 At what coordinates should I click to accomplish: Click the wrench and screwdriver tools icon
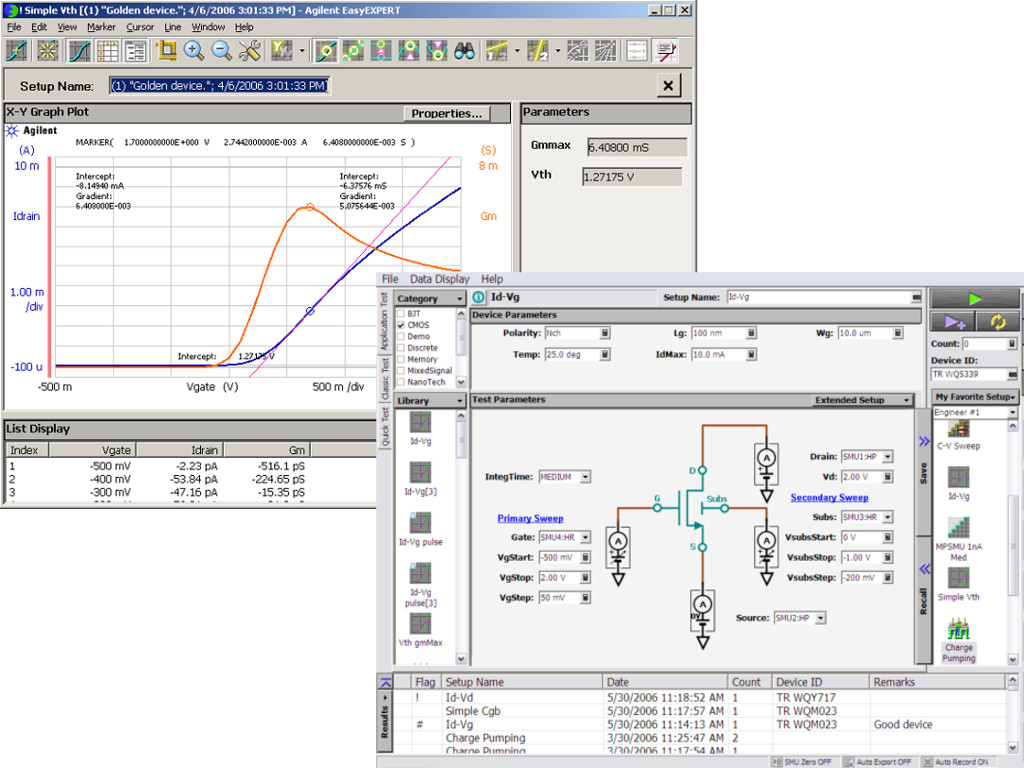(250, 50)
